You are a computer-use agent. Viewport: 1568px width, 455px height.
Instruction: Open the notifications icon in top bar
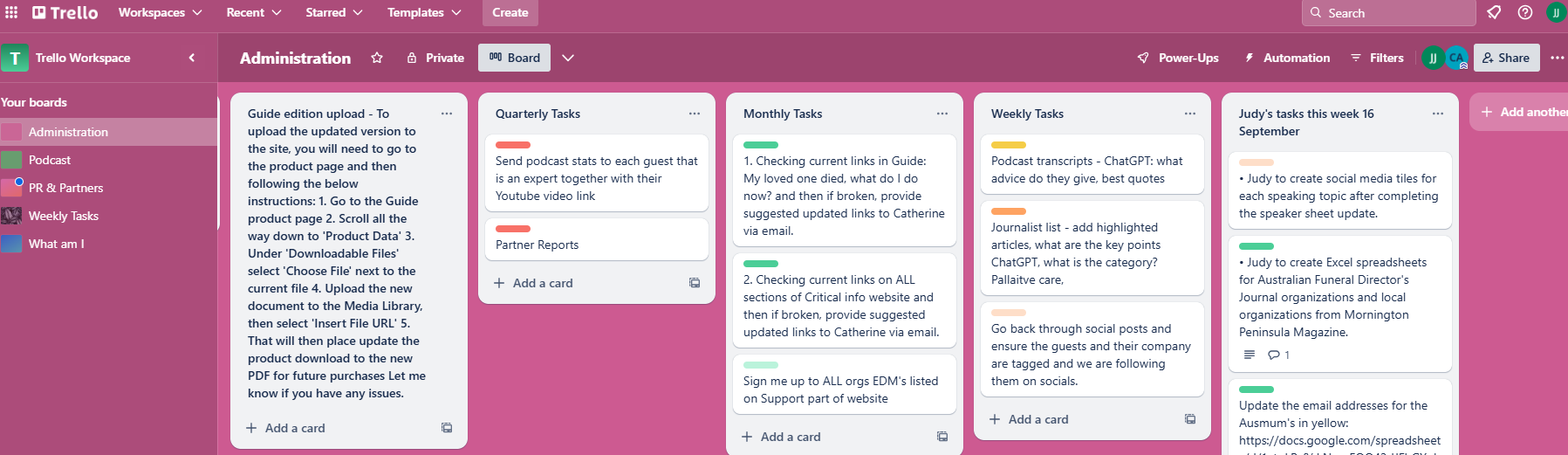pyautogui.click(x=1494, y=12)
